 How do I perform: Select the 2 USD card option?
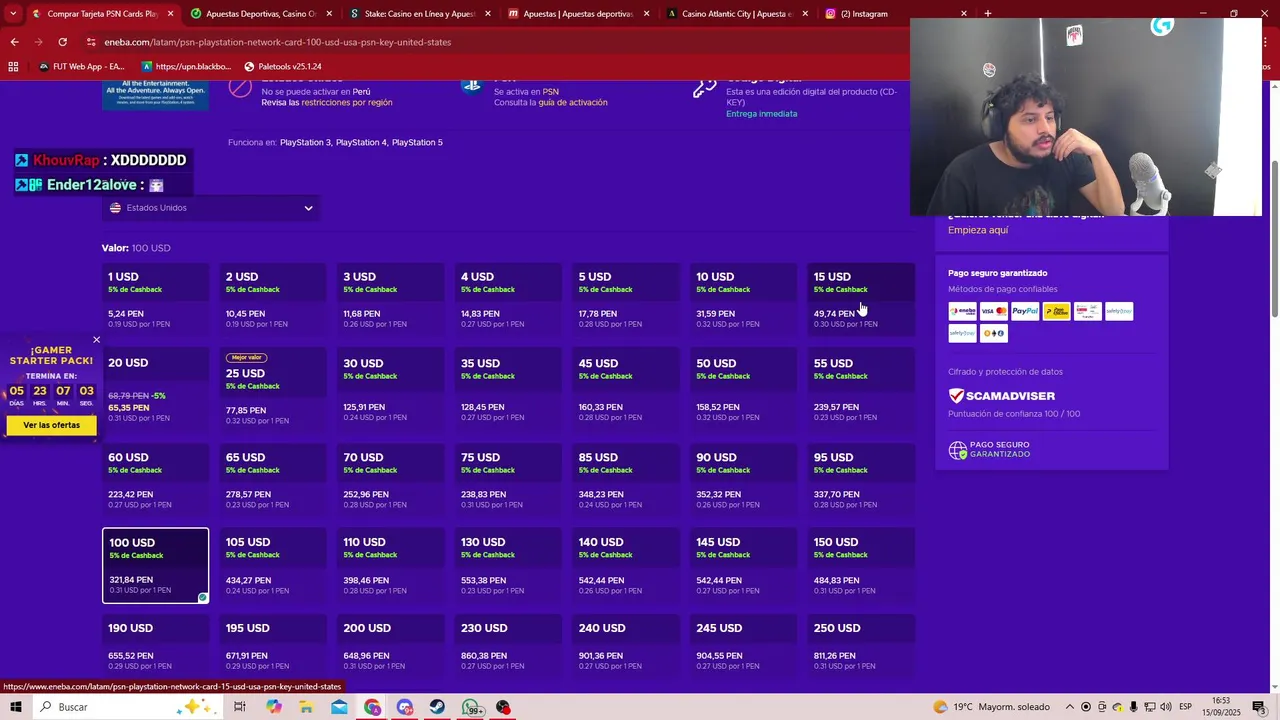point(273,299)
